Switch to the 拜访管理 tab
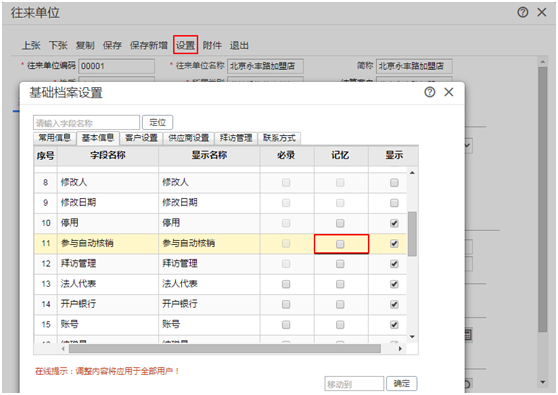558x395 pixels. pos(236,138)
